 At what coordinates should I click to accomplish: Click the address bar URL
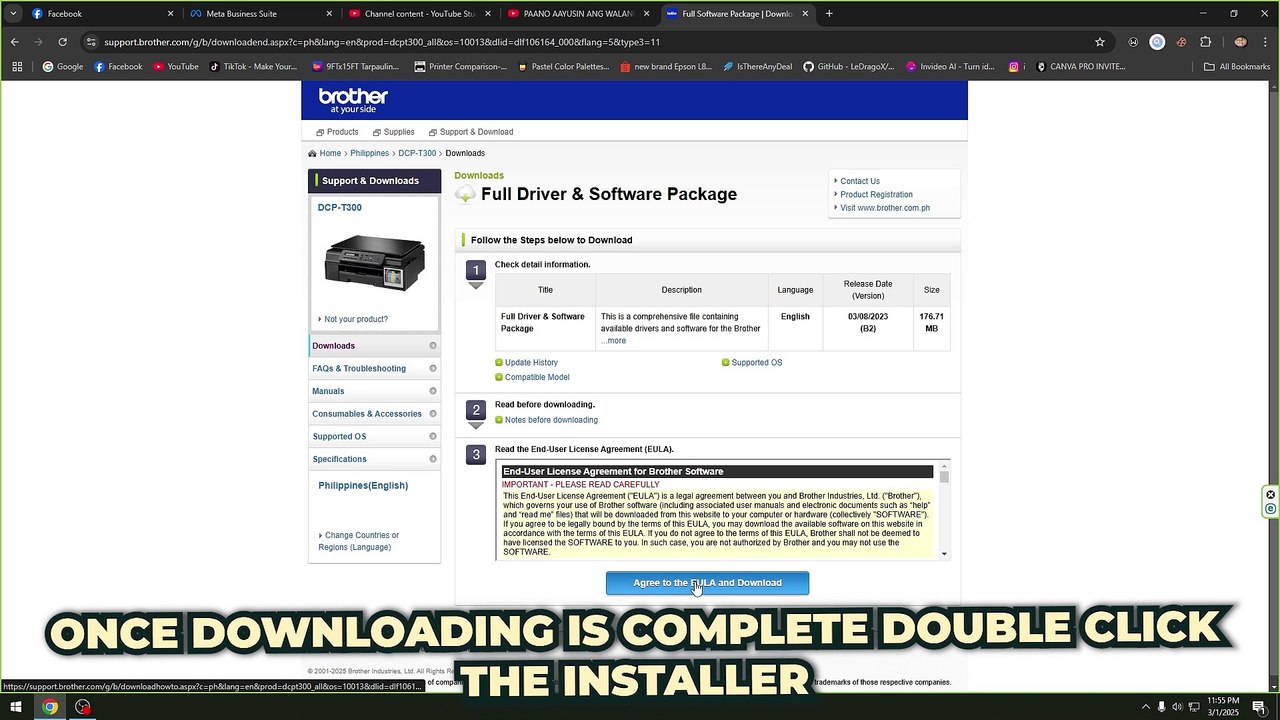(382, 42)
